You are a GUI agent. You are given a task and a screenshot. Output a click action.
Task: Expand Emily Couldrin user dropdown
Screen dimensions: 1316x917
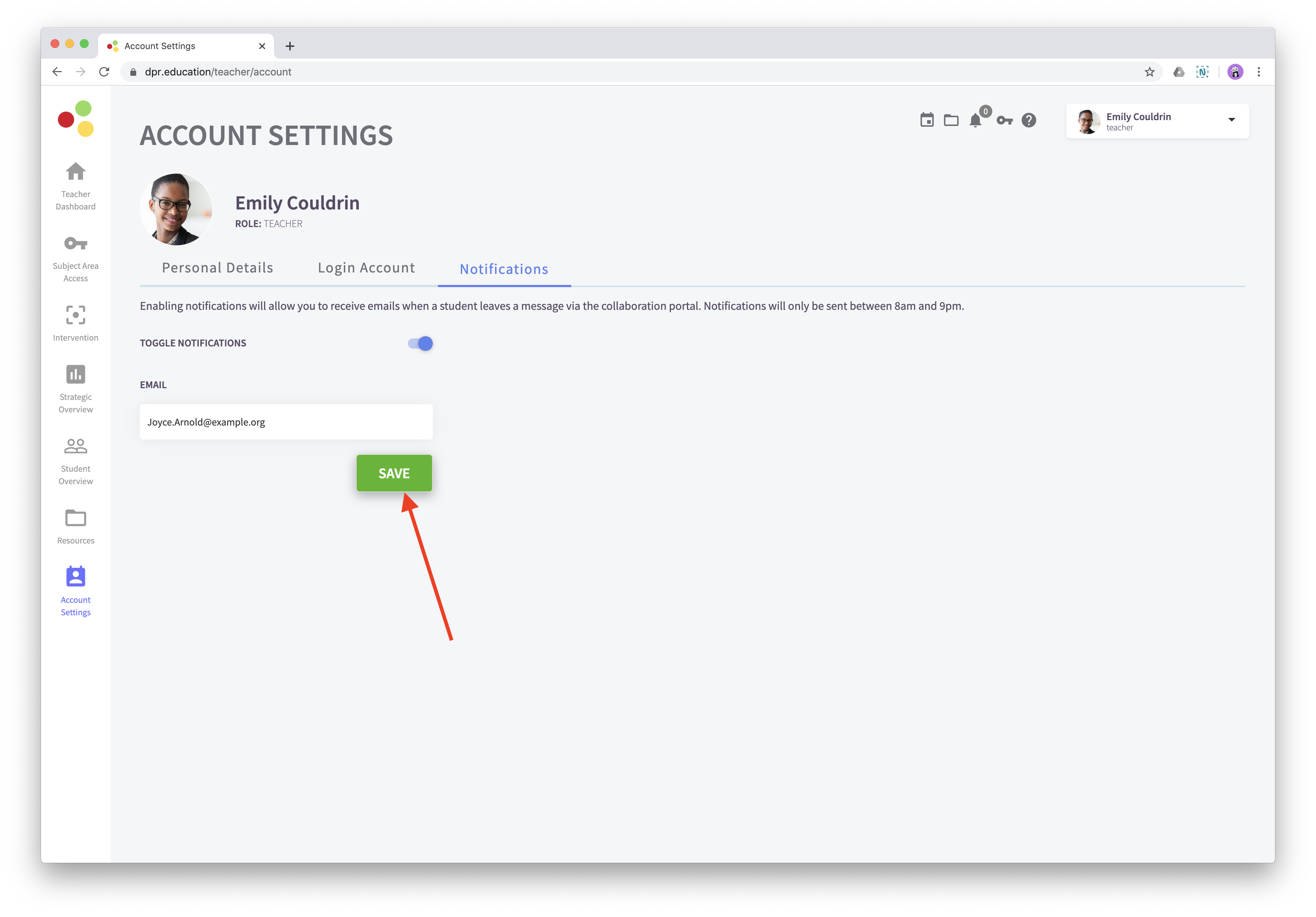point(1231,120)
